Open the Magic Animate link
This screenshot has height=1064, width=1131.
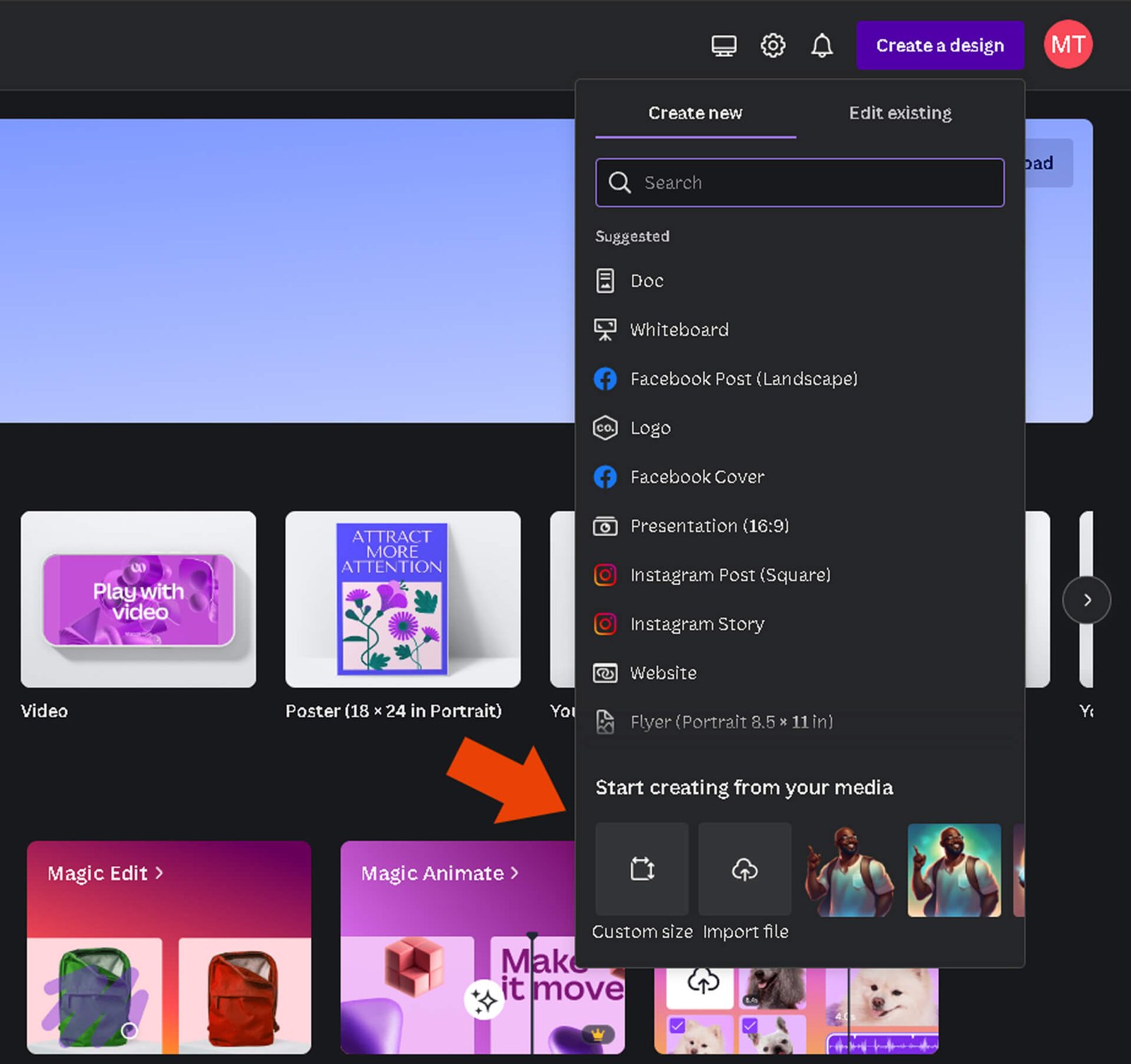click(440, 874)
